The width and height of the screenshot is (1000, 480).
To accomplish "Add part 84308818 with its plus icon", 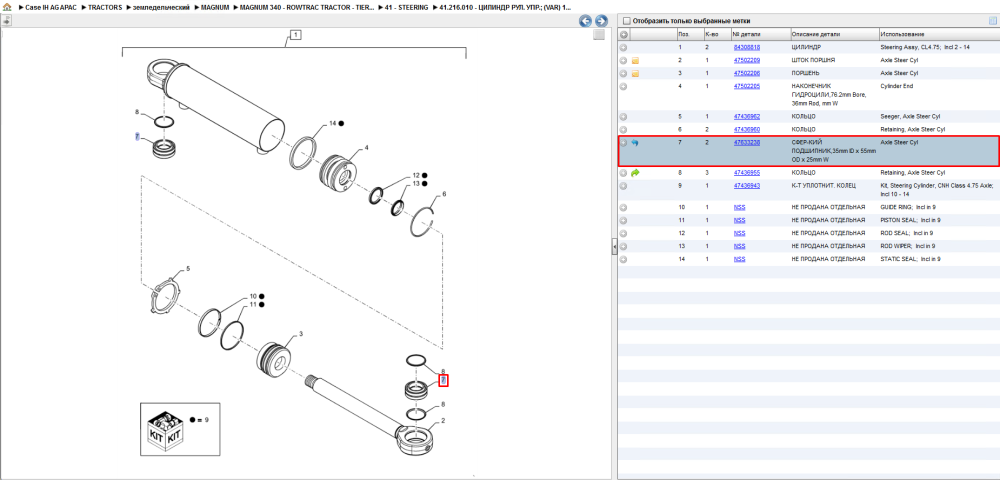I will tap(623, 47).
